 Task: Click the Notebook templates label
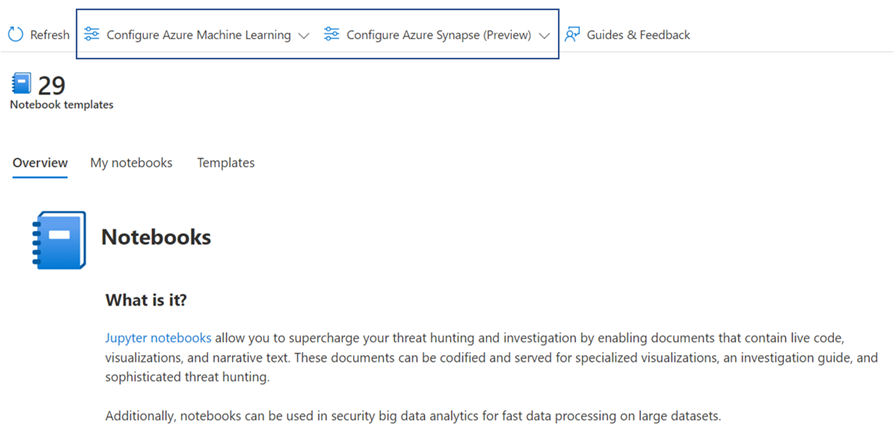click(61, 105)
